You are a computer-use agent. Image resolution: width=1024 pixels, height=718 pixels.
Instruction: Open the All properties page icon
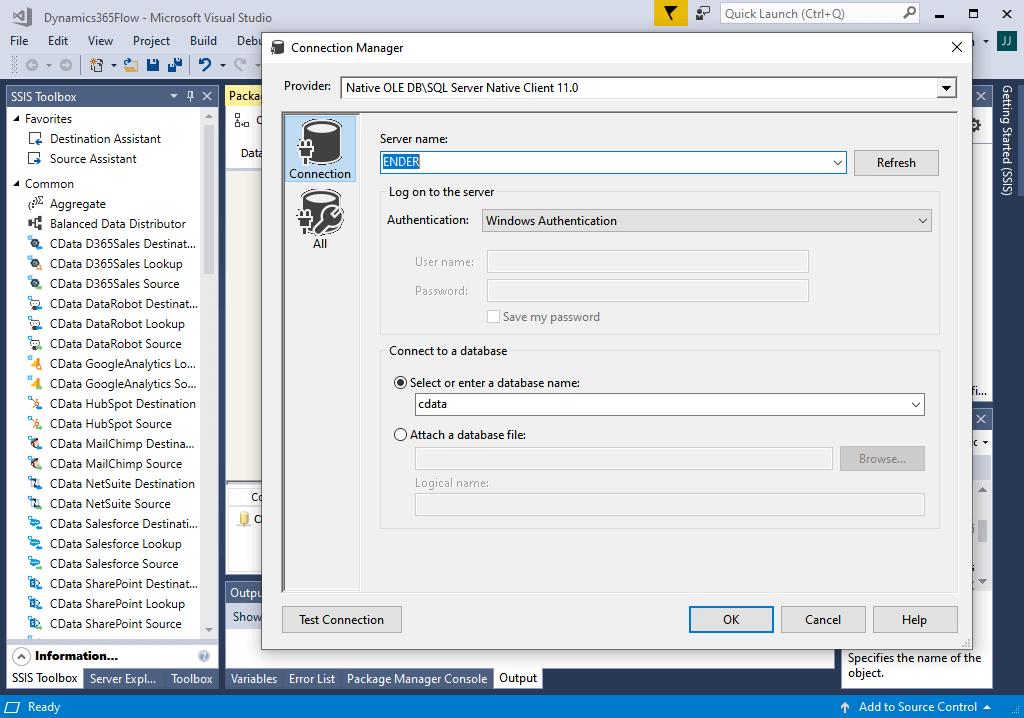320,220
